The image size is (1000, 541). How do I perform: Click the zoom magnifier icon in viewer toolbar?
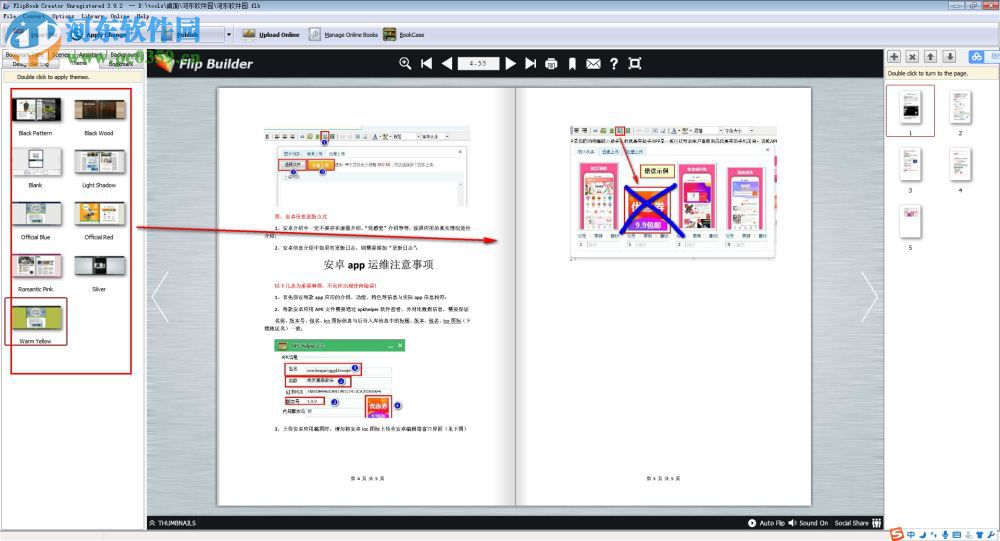click(405, 63)
